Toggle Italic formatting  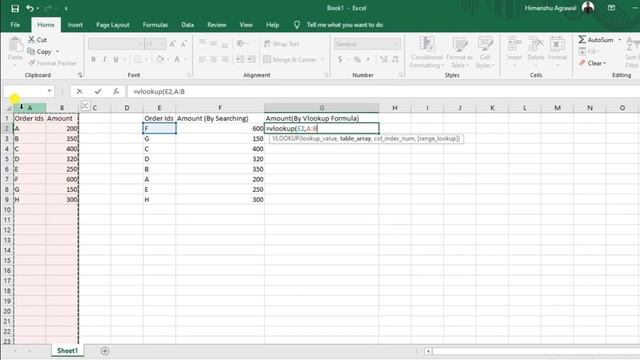[104, 60]
